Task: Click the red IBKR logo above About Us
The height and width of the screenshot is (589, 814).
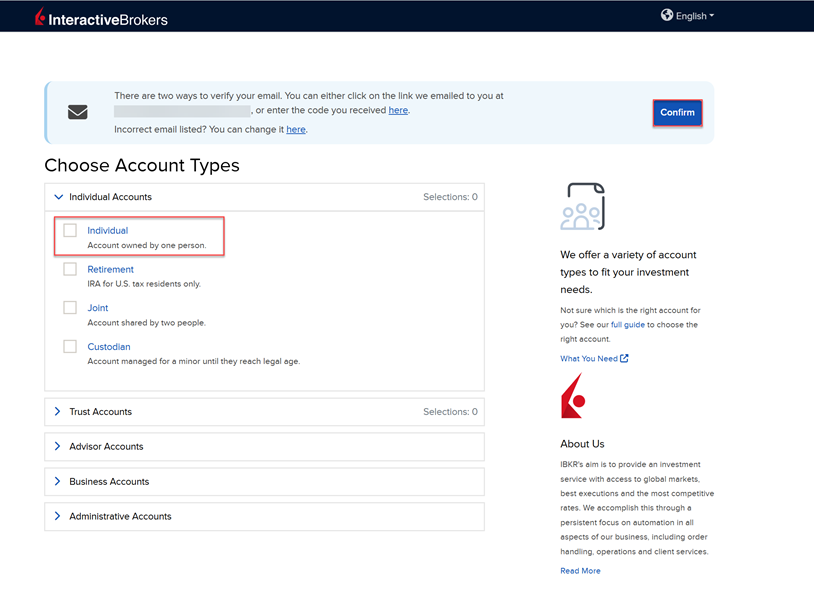Action: pos(572,400)
